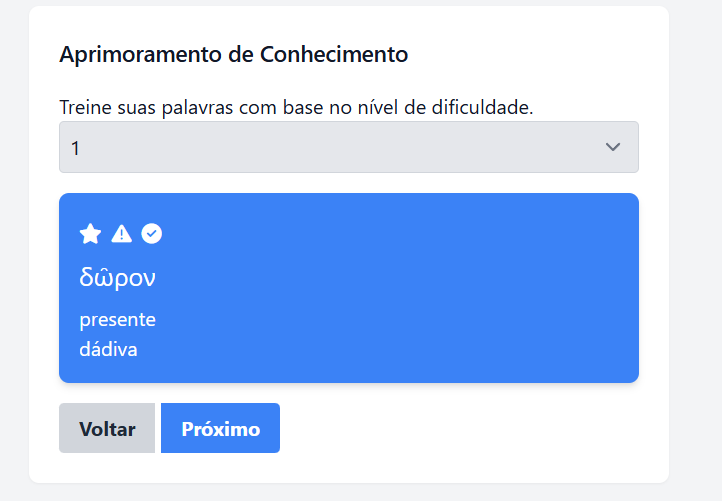This screenshot has height=501, width=722.
Task: Select the translation "dádiva"
Action: 108,350
